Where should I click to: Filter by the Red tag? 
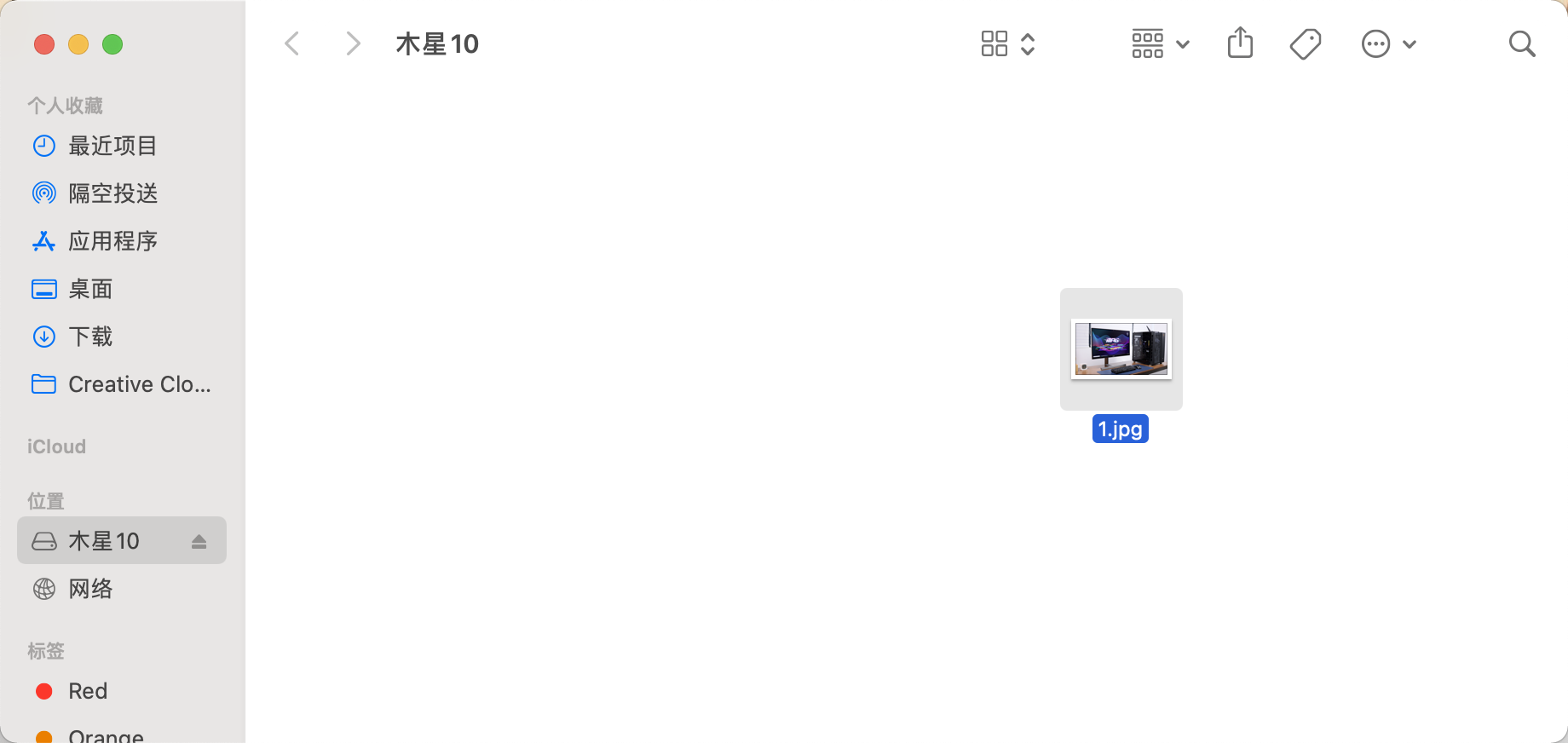point(88,691)
